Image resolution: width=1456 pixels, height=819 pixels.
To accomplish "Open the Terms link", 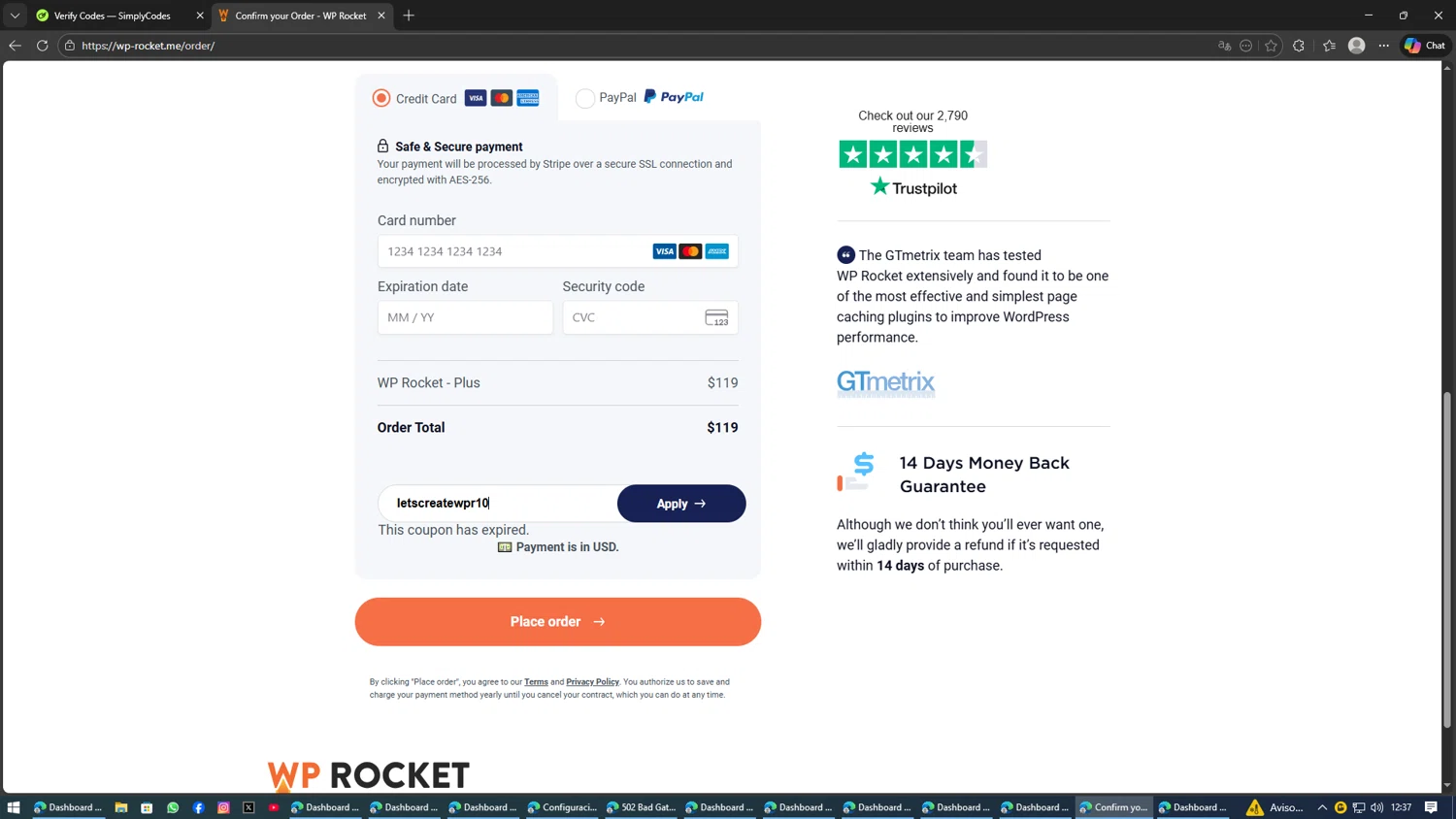I will click(x=536, y=682).
